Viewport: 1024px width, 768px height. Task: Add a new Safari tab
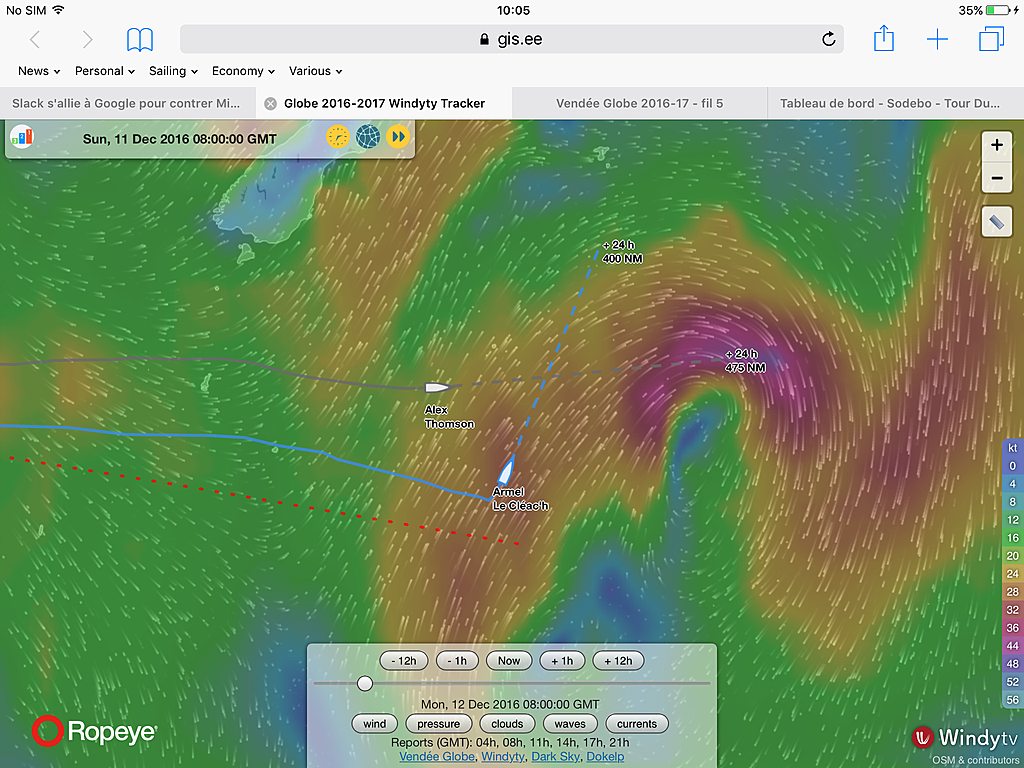tap(937, 39)
